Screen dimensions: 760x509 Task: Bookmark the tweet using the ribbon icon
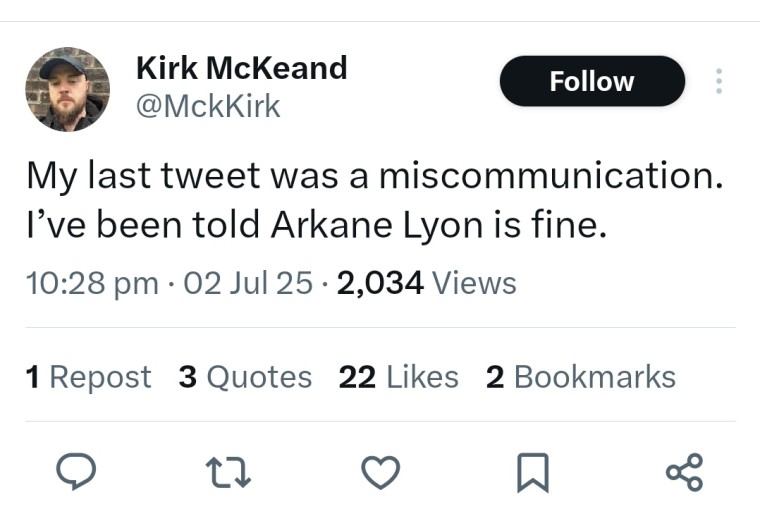point(533,472)
